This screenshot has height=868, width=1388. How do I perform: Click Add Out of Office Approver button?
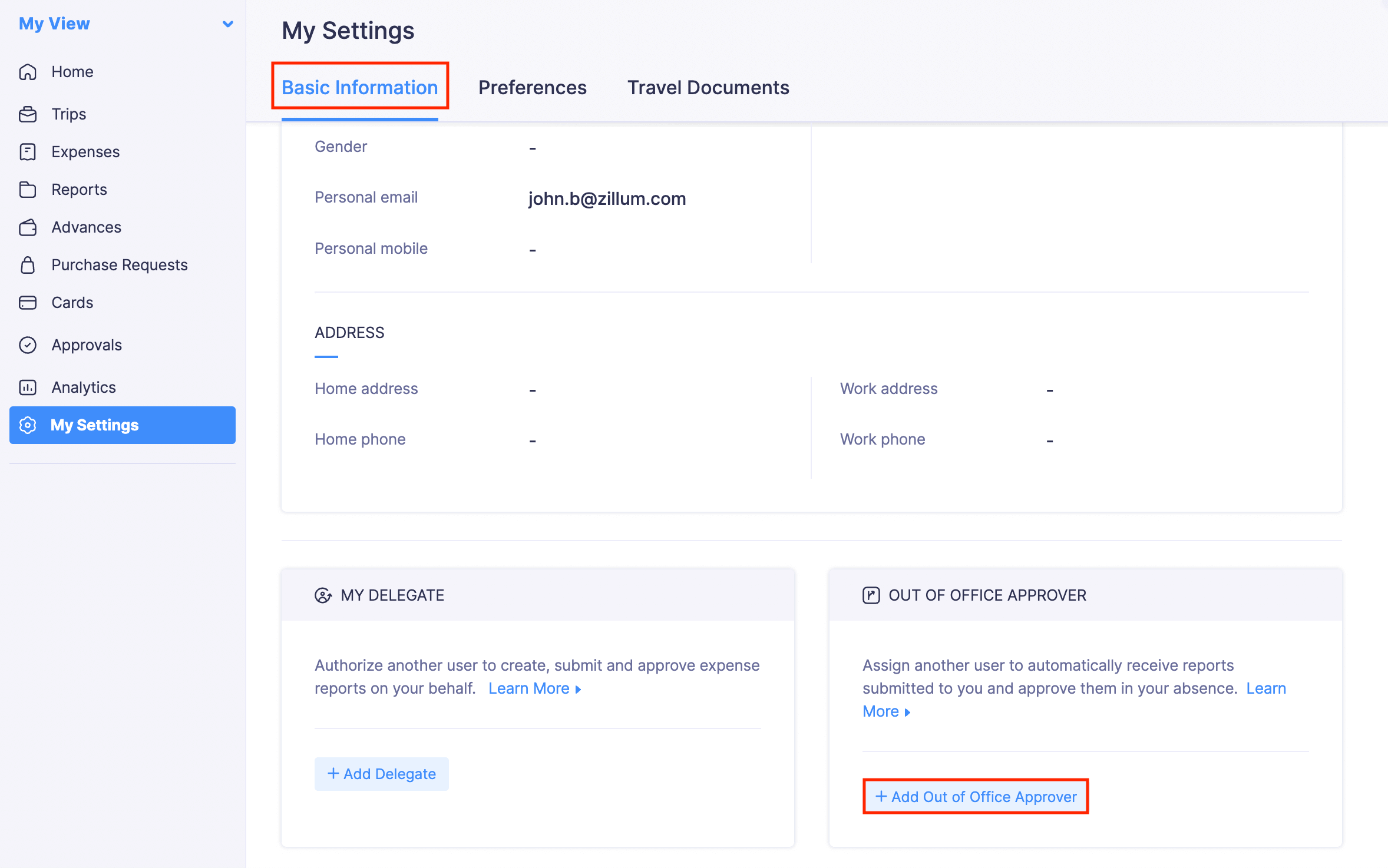point(976,797)
